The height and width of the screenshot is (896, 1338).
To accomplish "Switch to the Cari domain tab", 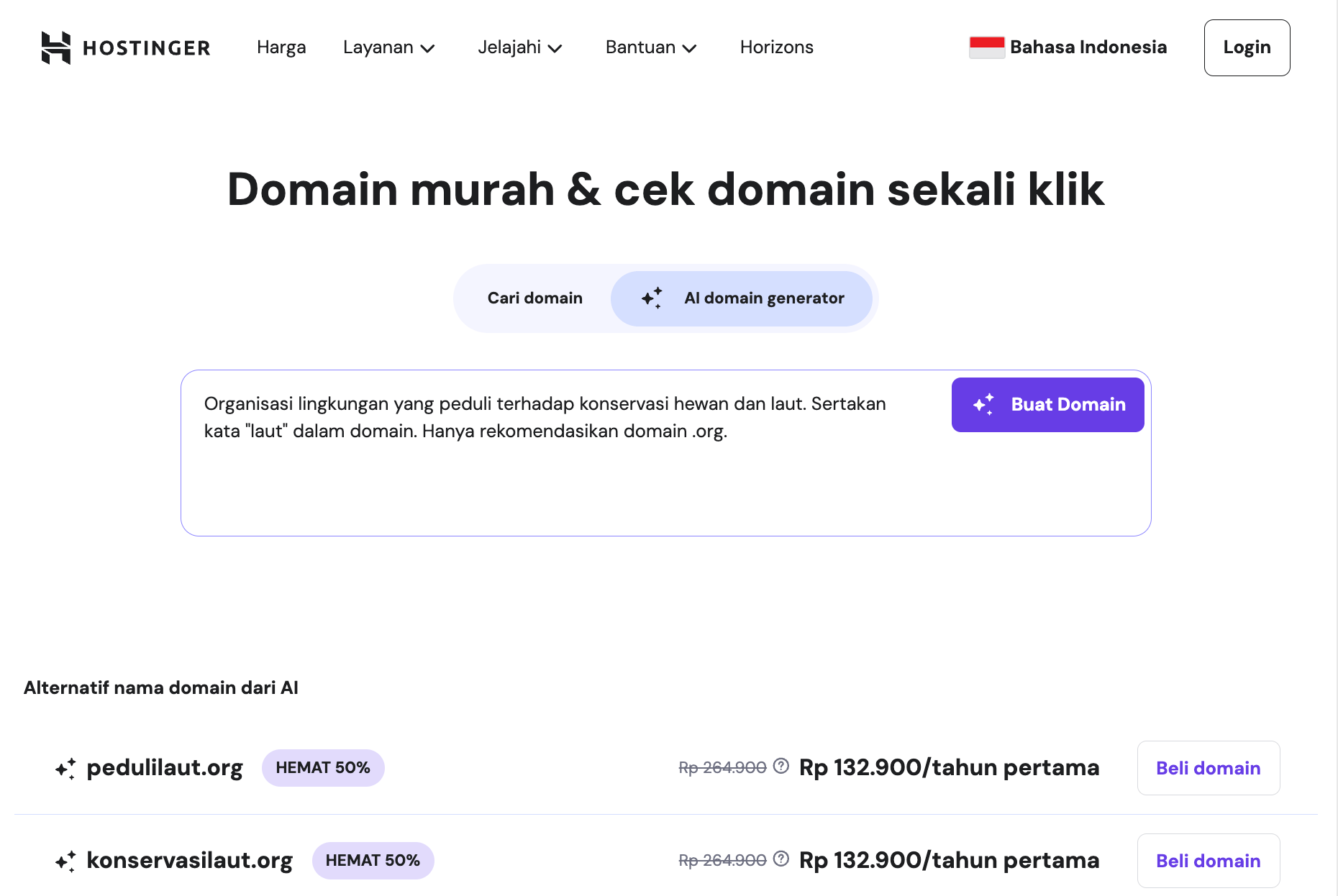I will 534,298.
